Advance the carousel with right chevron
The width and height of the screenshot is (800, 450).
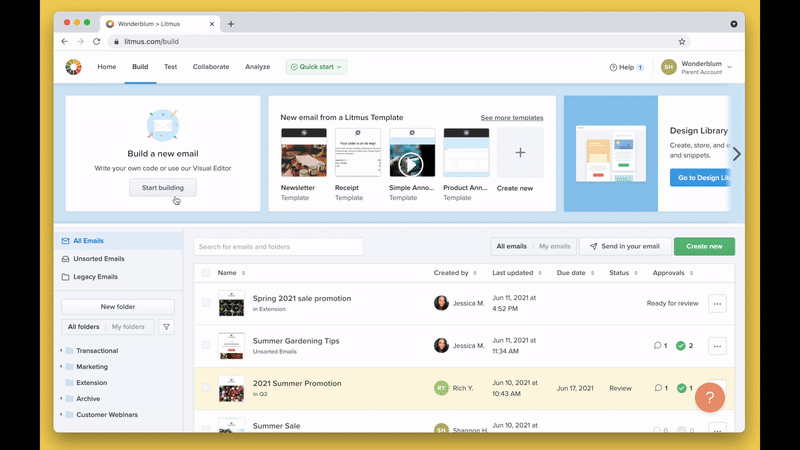coord(736,154)
